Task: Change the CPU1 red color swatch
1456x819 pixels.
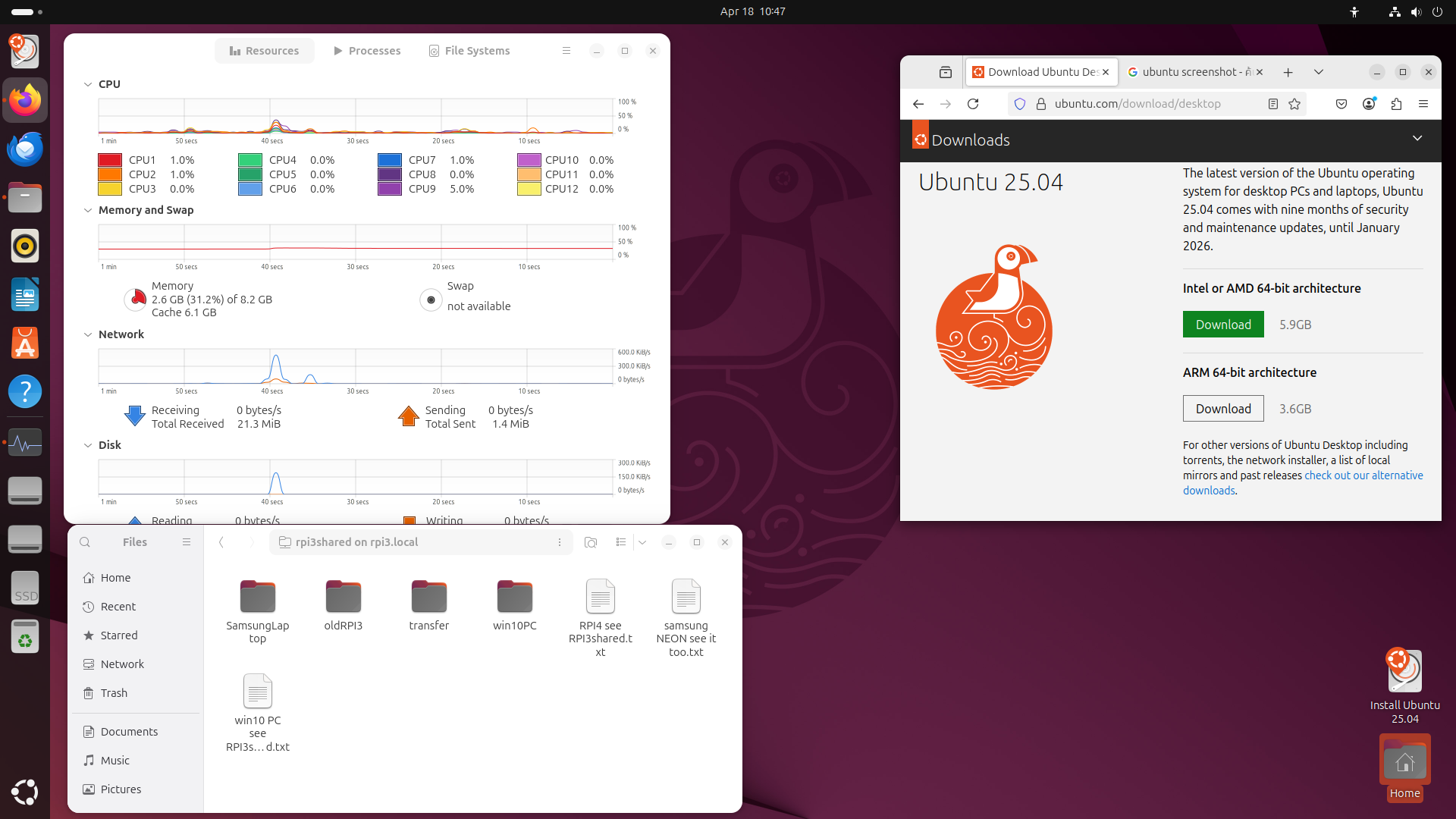Action: 110,160
